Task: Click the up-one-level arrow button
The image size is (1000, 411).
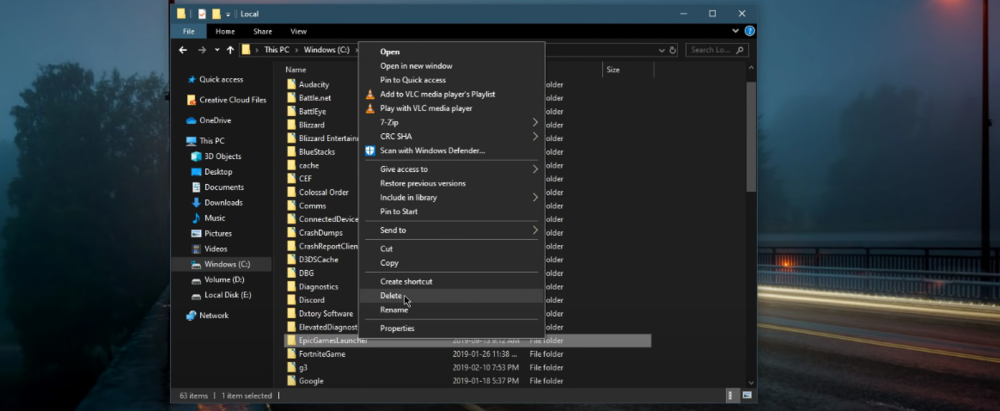Action: [x=230, y=49]
